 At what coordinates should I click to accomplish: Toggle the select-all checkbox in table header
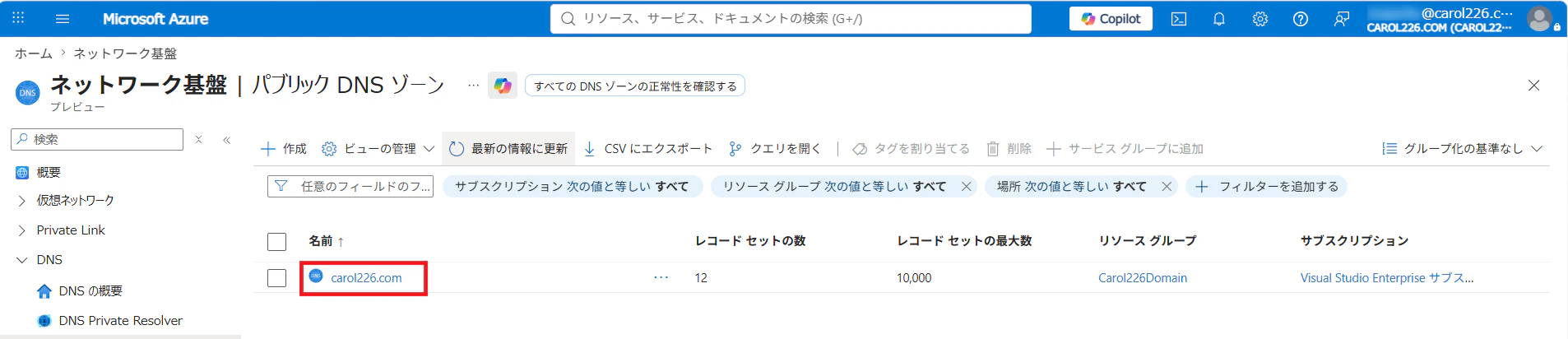tap(277, 241)
